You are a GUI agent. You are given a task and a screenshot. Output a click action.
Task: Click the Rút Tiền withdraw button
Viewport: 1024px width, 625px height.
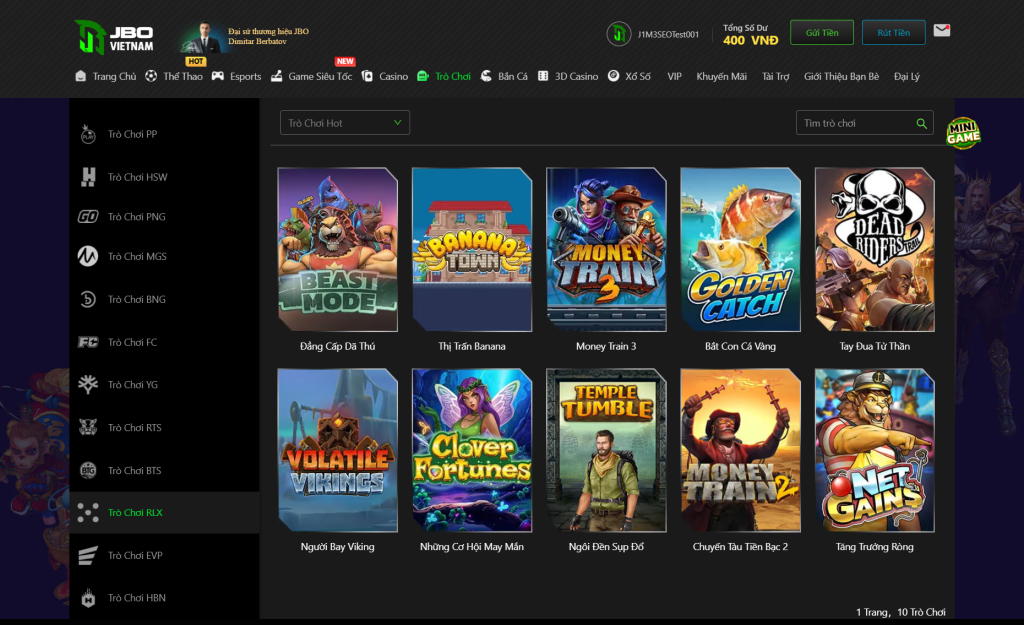(x=893, y=33)
